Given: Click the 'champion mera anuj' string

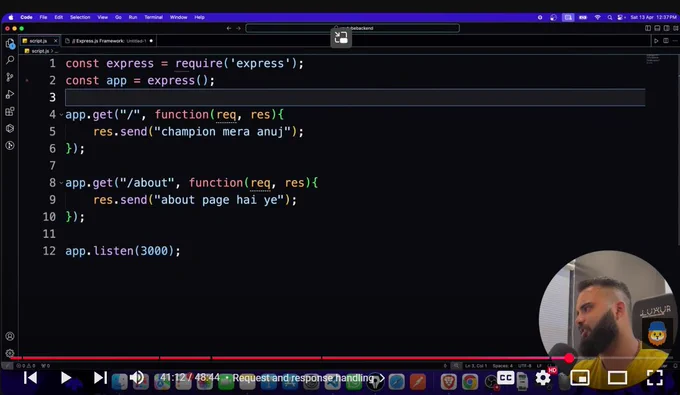Looking at the screenshot, I should (x=222, y=132).
